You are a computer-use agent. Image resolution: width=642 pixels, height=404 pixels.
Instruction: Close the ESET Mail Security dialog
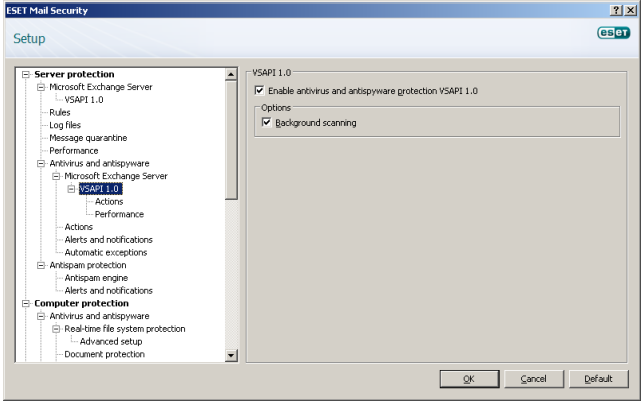tap(631, 10)
